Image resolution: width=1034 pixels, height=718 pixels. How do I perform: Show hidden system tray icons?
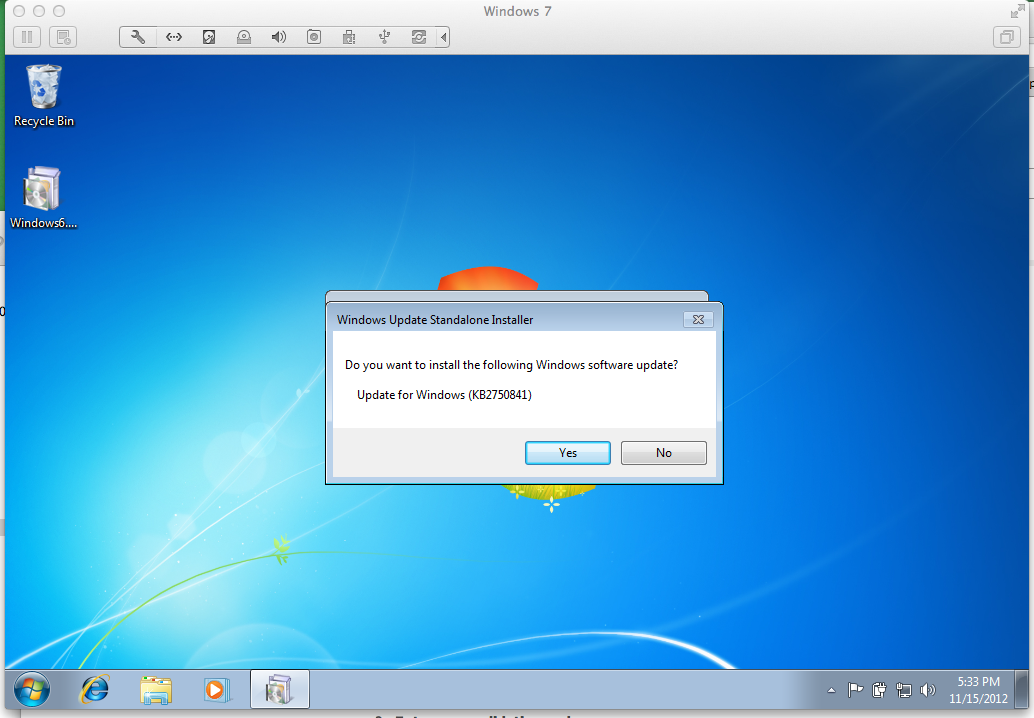tap(832, 690)
